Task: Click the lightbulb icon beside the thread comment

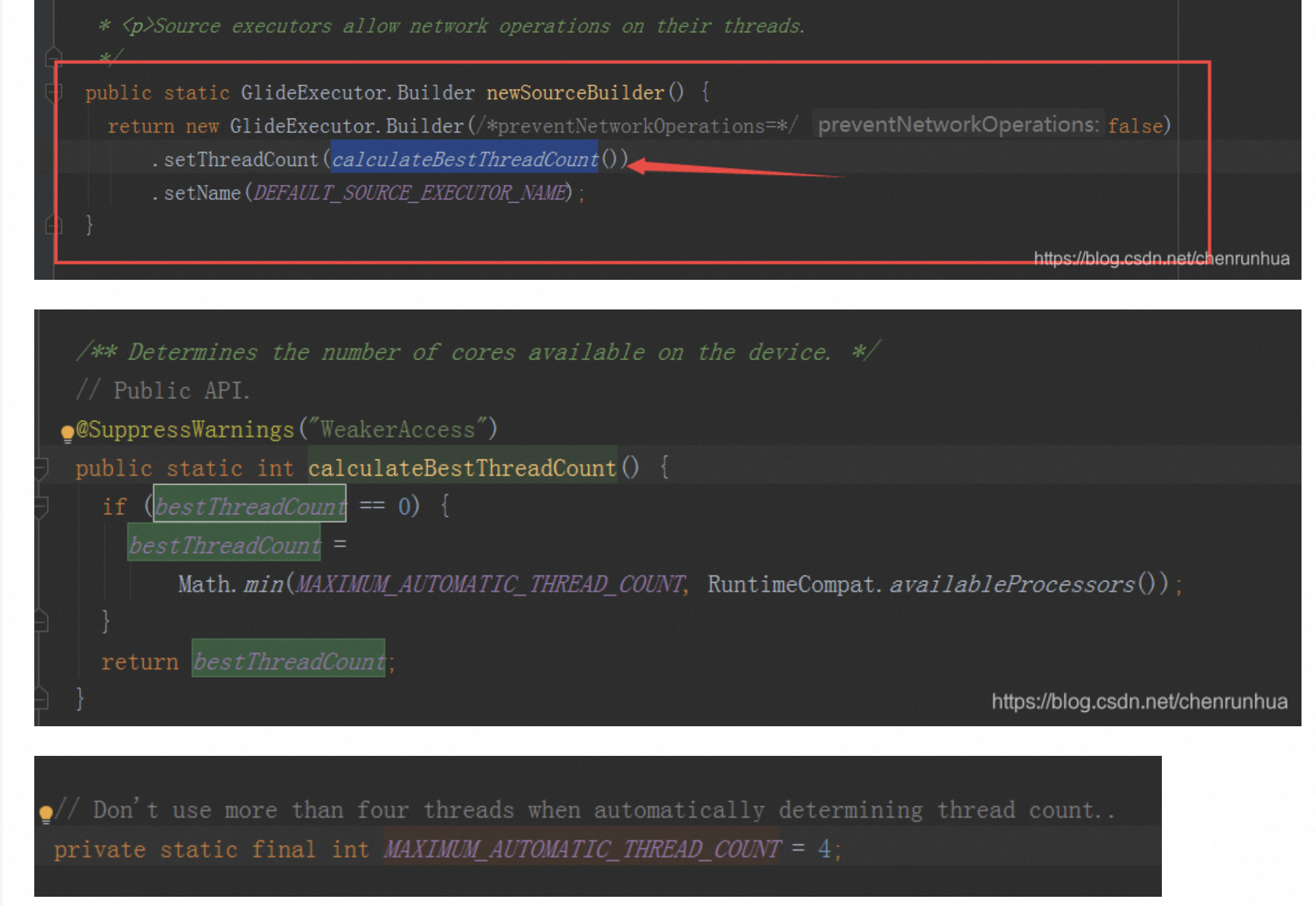Action: tap(46, 814)
